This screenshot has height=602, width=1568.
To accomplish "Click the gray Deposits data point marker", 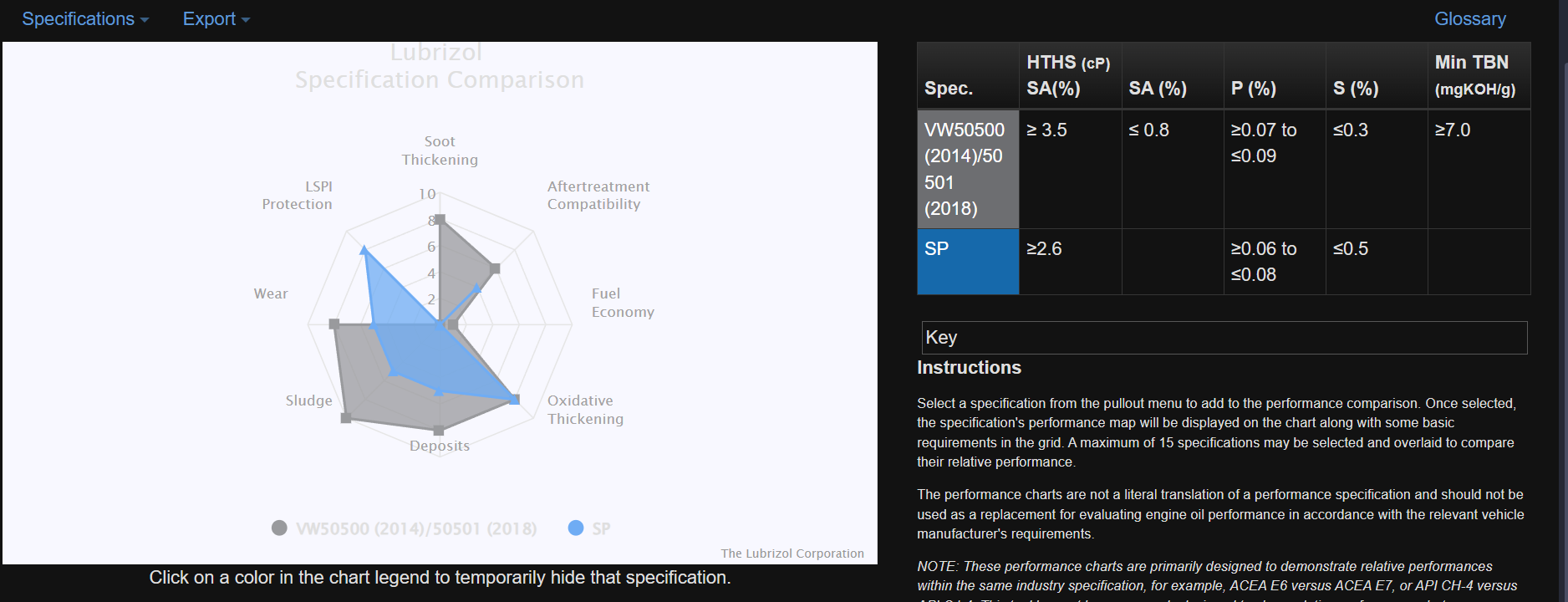I will (x=439, y=431).
